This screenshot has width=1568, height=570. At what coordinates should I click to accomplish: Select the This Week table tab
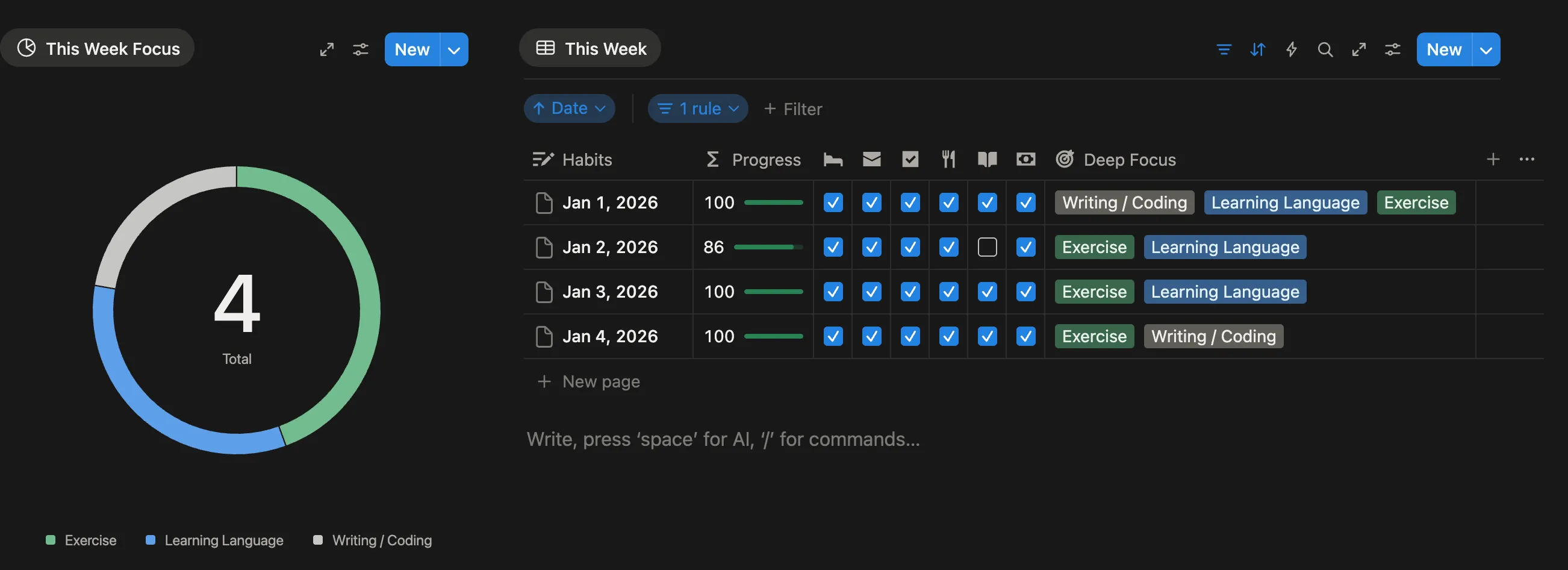(x=589, y=48)
